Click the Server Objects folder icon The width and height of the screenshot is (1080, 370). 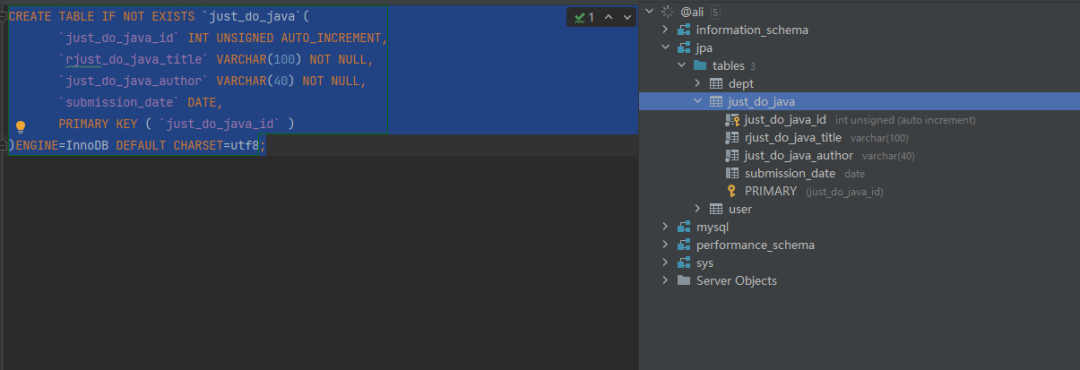[683, 280]
